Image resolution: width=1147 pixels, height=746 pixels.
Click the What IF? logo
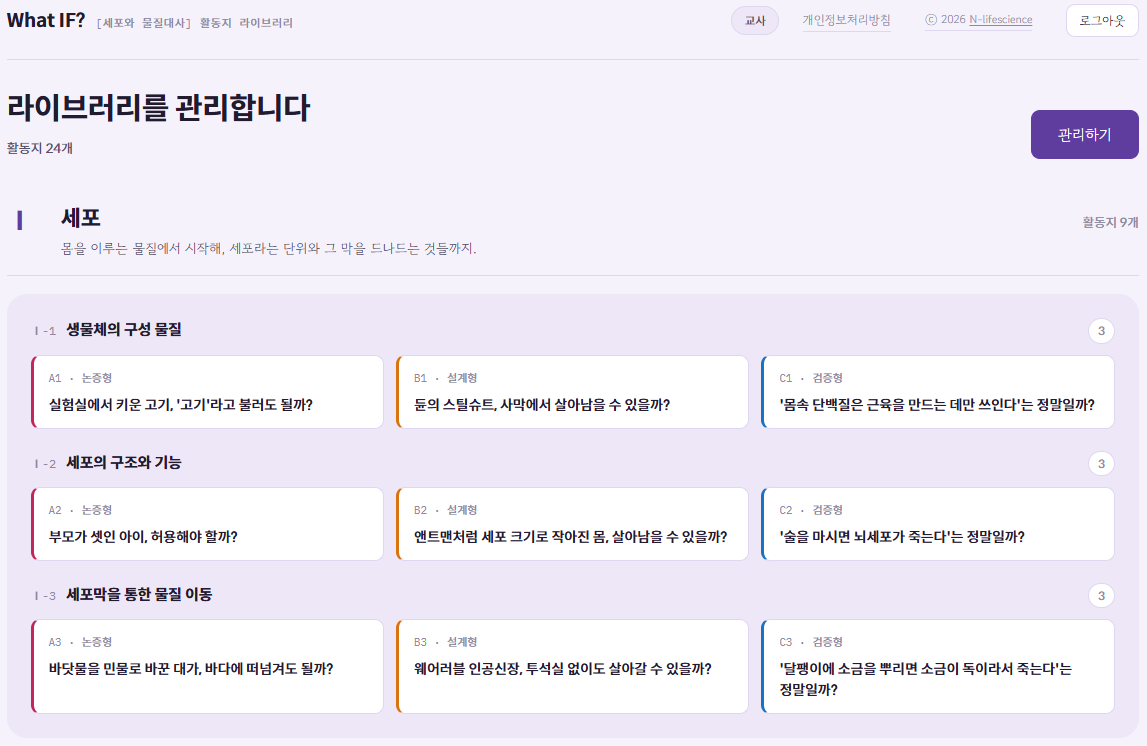click(x=46, y=20)
